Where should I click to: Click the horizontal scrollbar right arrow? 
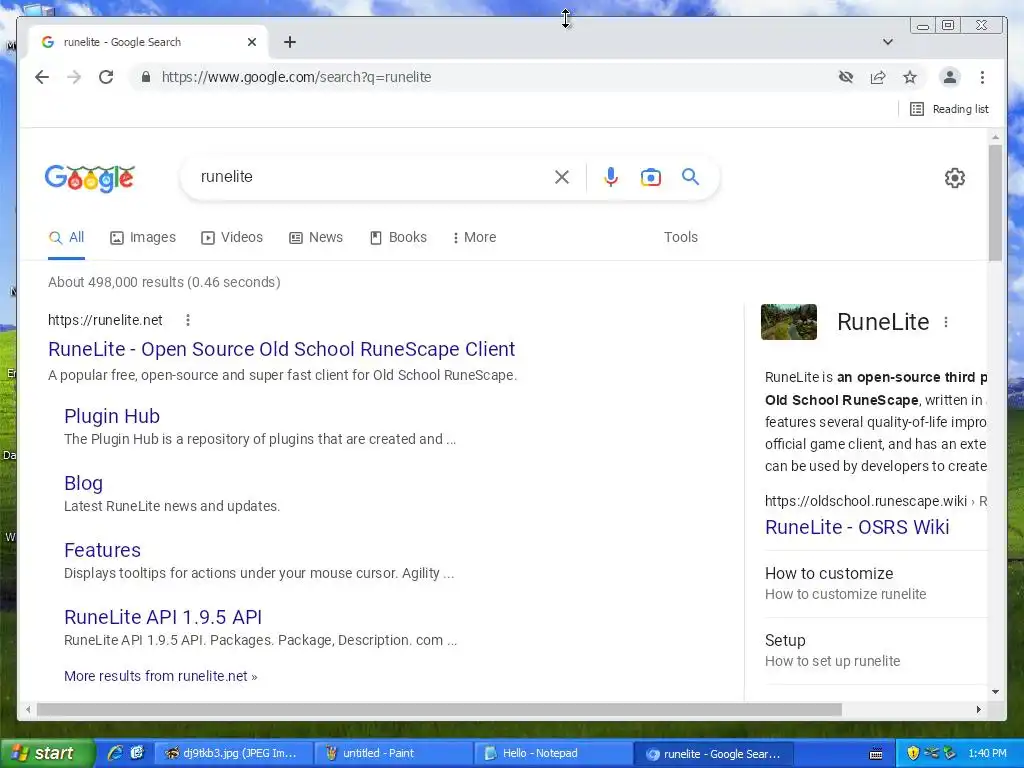tap(978, 709)
